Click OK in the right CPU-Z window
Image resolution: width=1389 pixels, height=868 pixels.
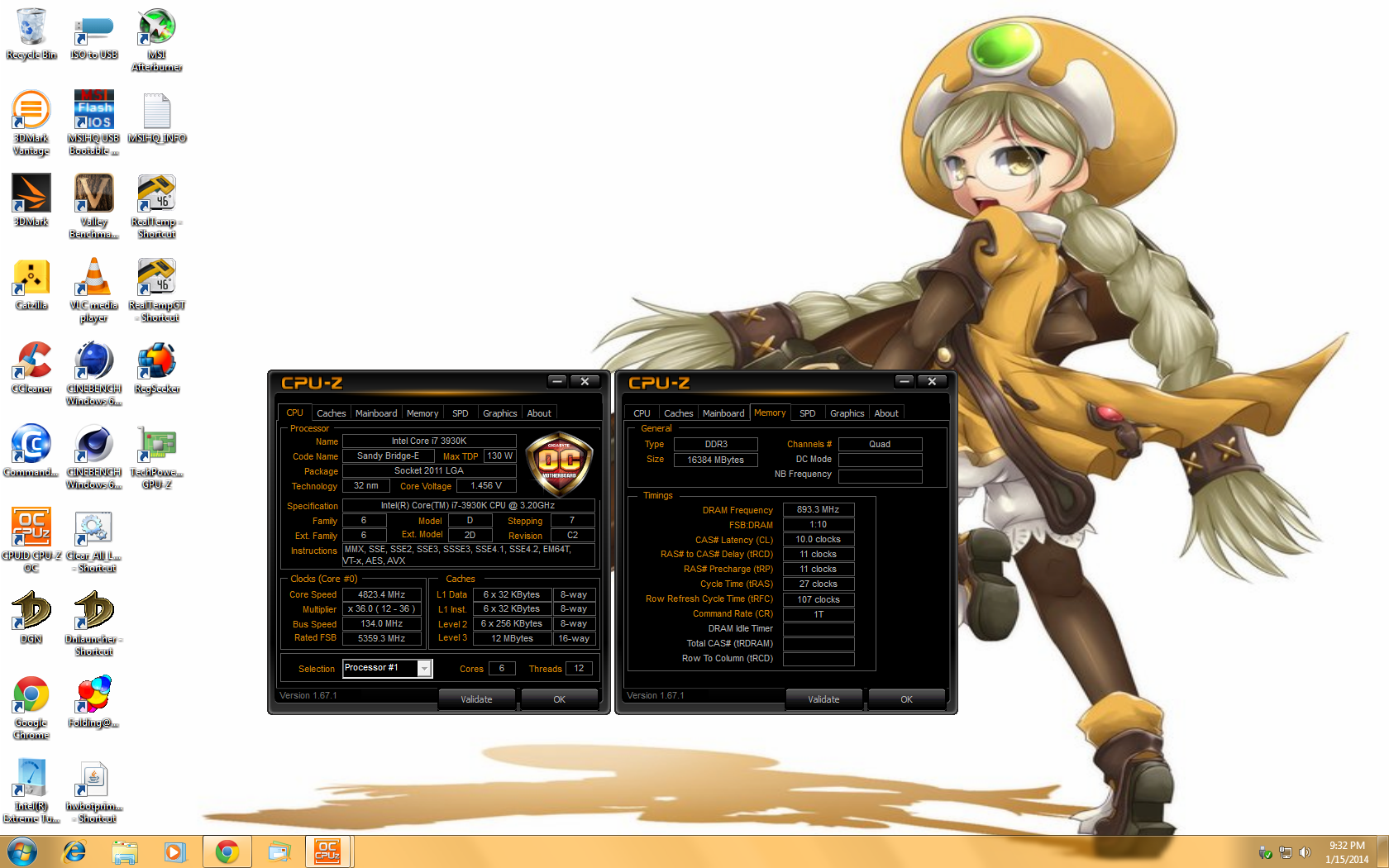[907, 699]
